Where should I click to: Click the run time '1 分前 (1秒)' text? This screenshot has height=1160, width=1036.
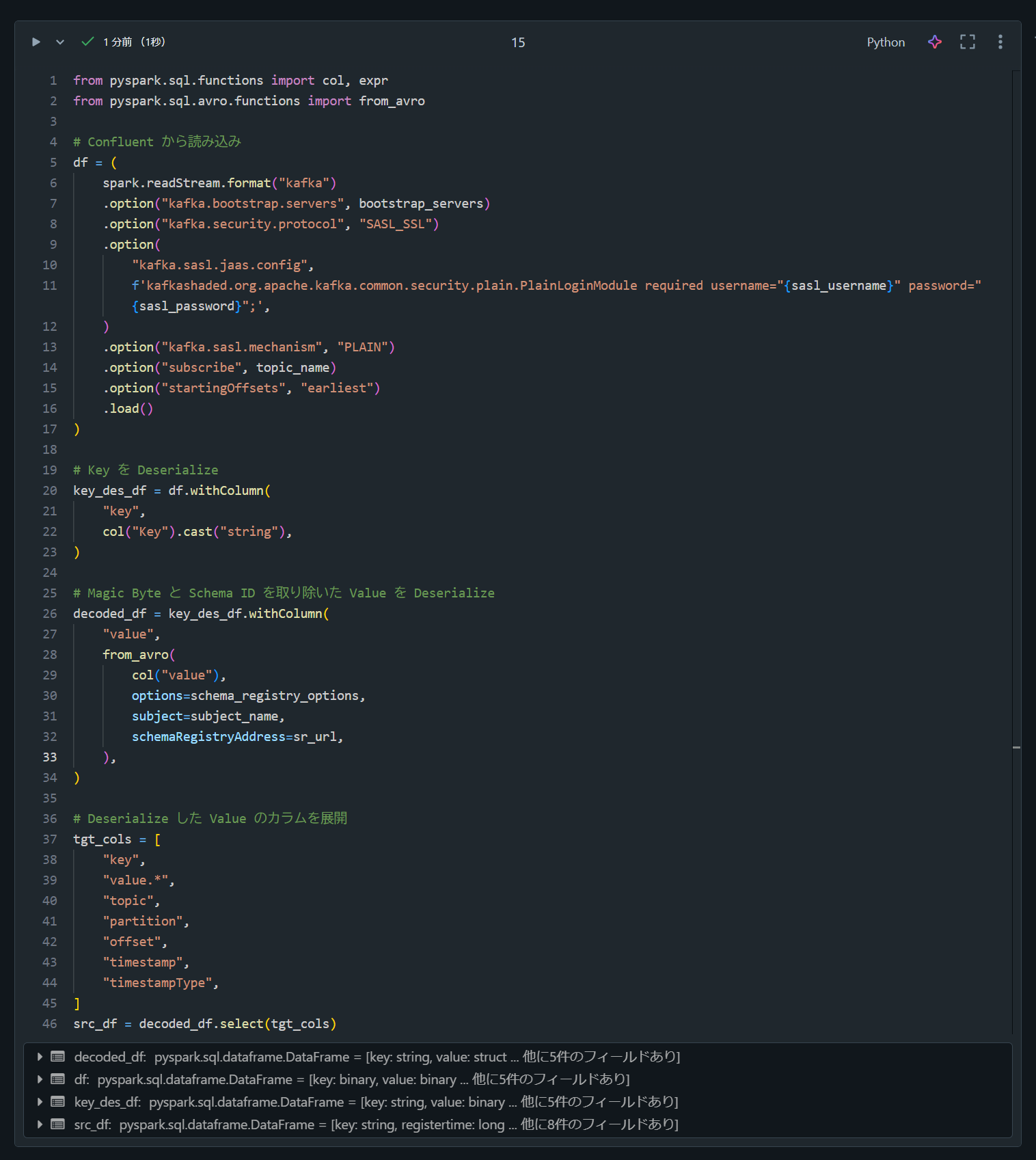[x=135, y=42]
